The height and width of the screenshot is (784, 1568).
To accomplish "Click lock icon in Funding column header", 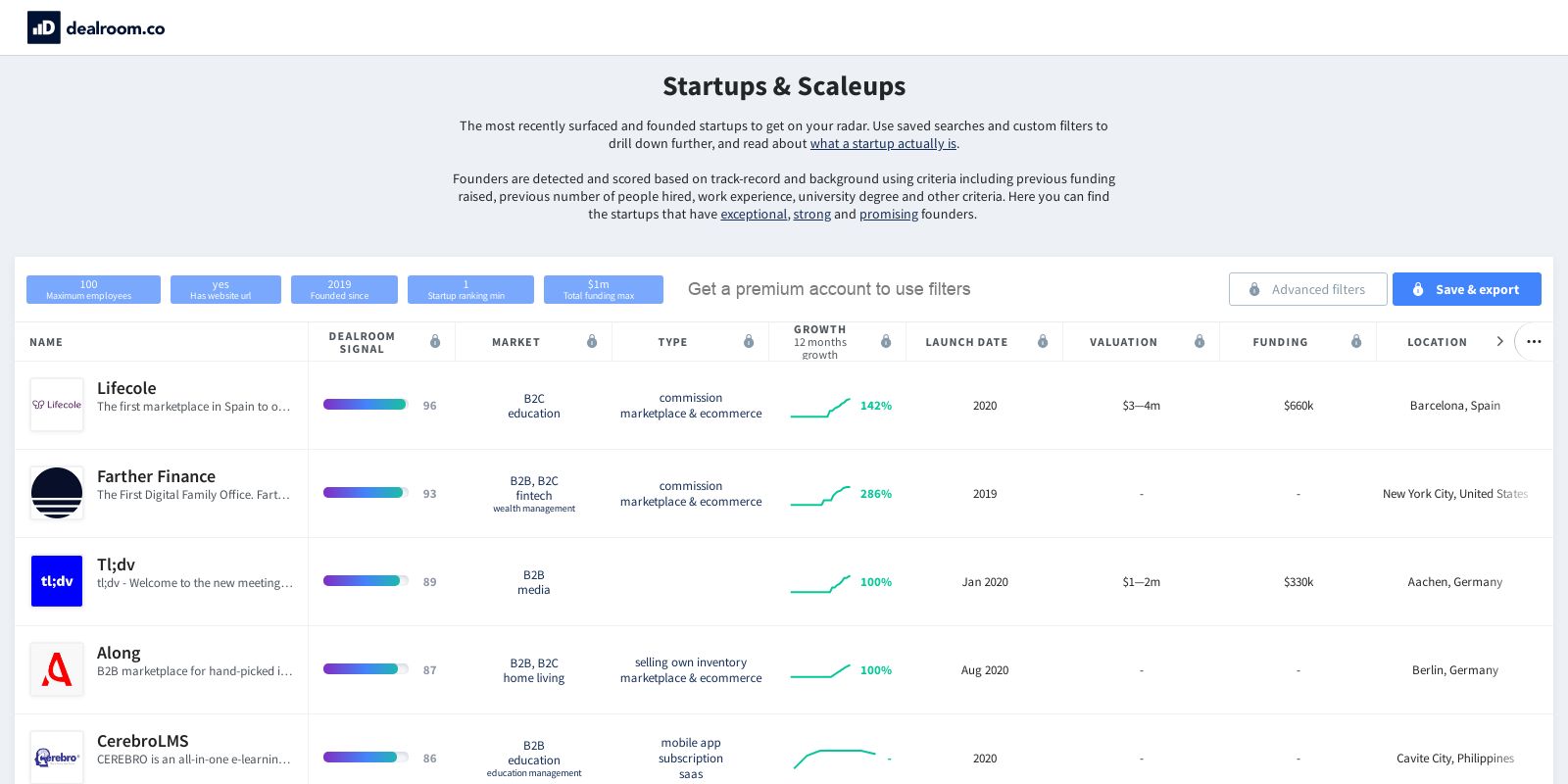I will pyautogui.click(x=1356, y=341).
